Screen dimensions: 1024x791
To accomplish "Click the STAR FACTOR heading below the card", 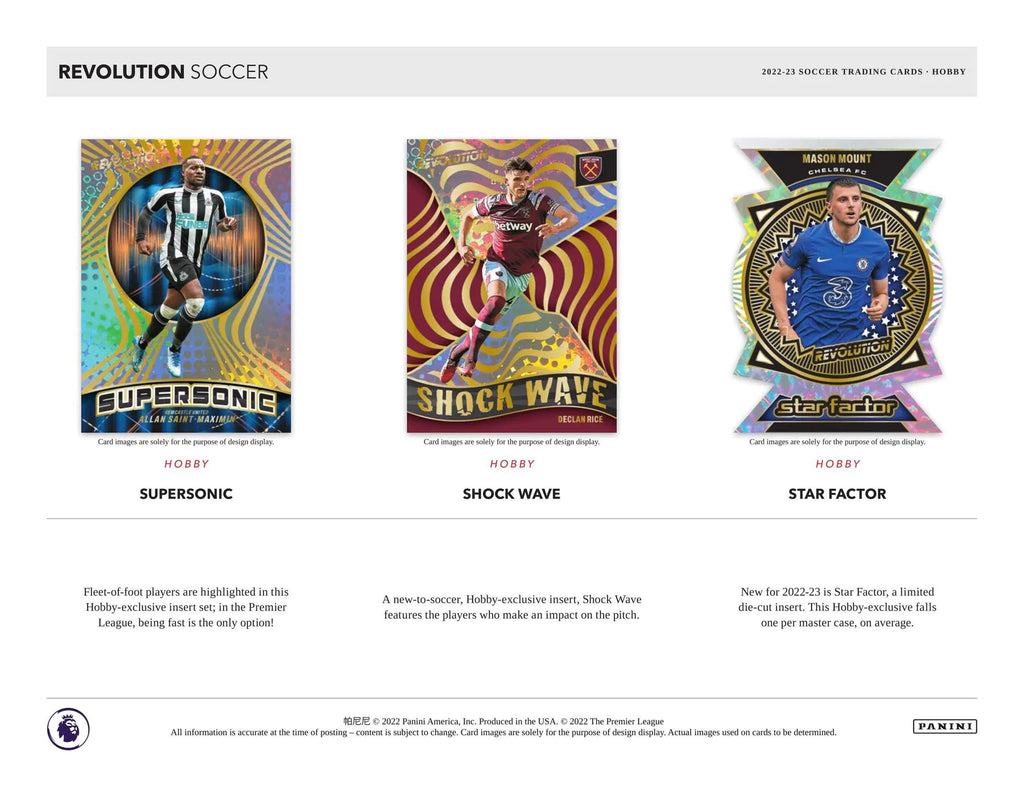I will [x=837, y=494].
